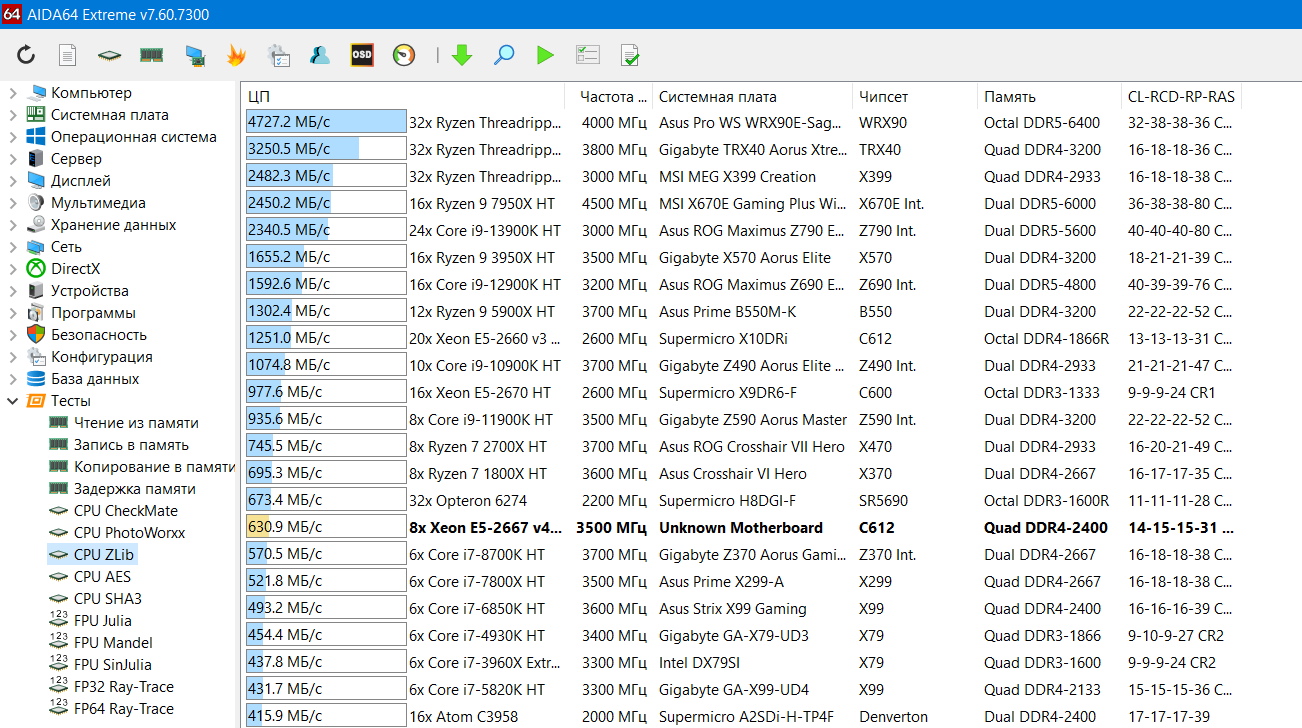Image resolution: width=1302 pixels, height=728 pixels.
Task: Collapse the Тесты tree node
Action: coord(12,401)
